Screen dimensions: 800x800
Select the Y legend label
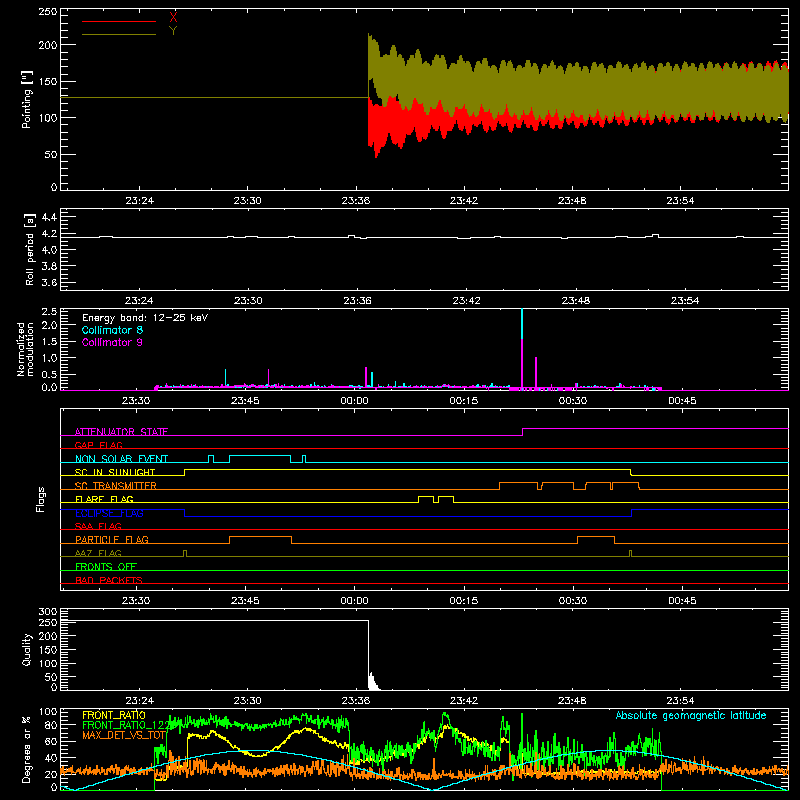(173, 30)
